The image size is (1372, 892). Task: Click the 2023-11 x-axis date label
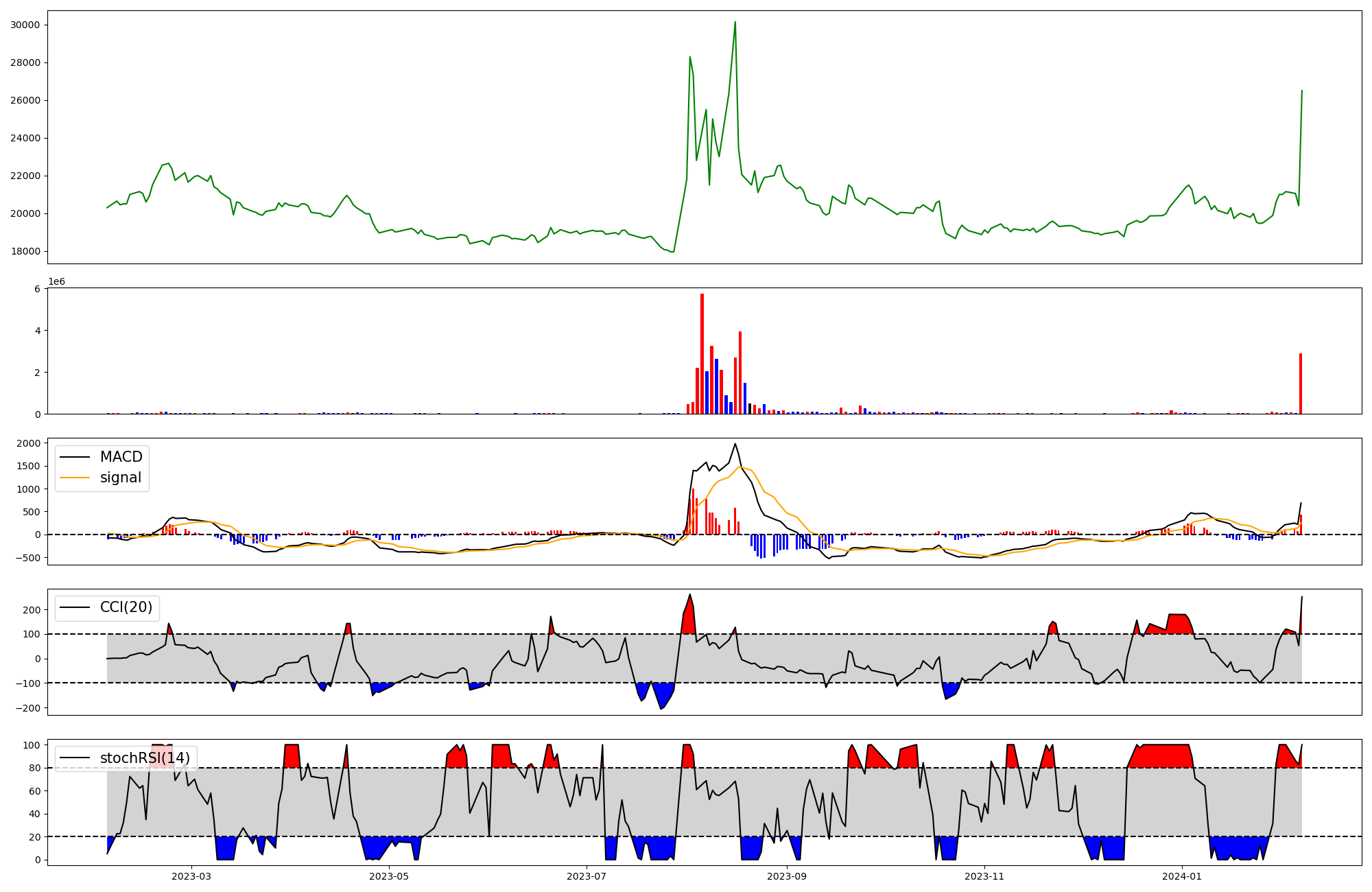[984, 876]
